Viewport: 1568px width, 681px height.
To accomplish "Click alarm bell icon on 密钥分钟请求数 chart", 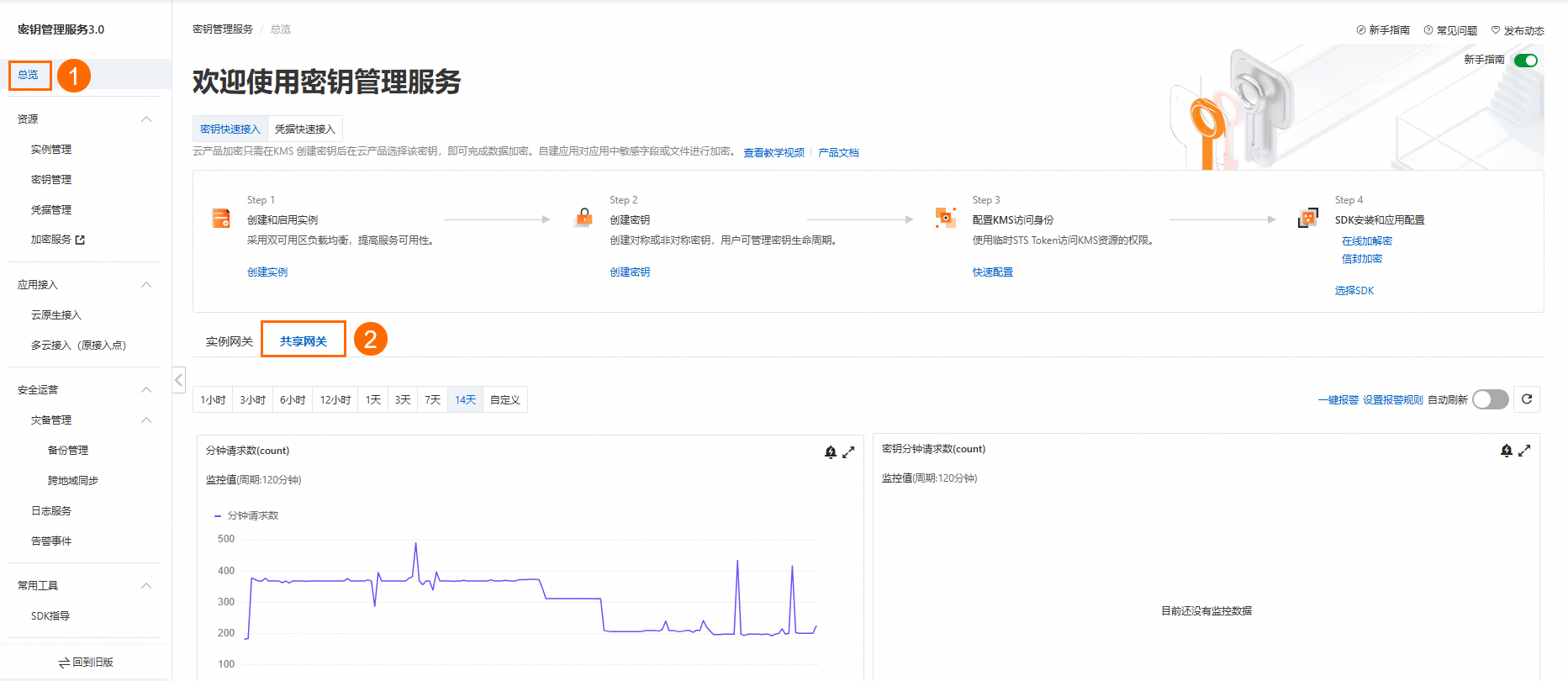I will coord(1507,451).
